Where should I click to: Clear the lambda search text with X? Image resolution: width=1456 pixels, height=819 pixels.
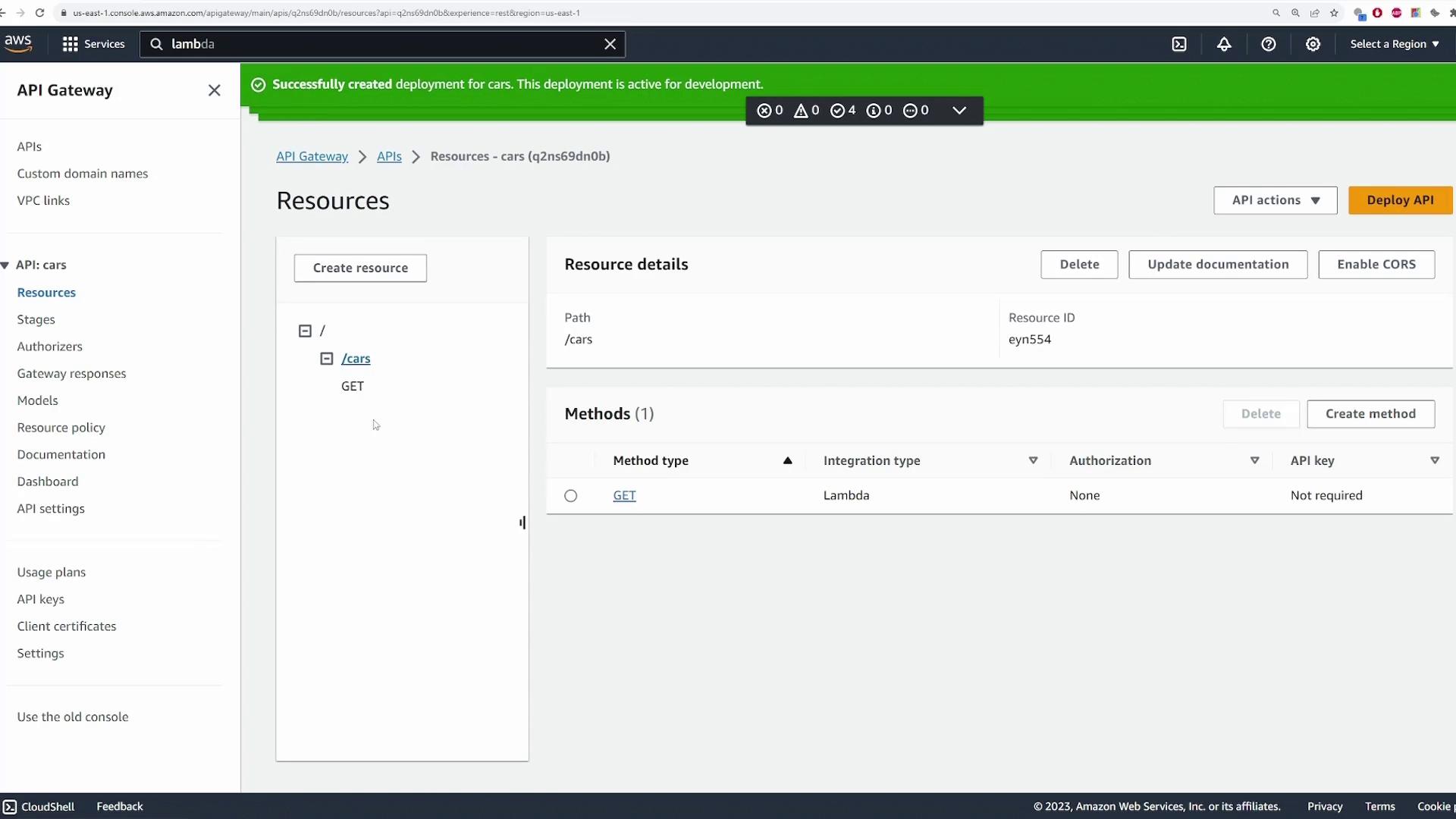coord(610,44)
